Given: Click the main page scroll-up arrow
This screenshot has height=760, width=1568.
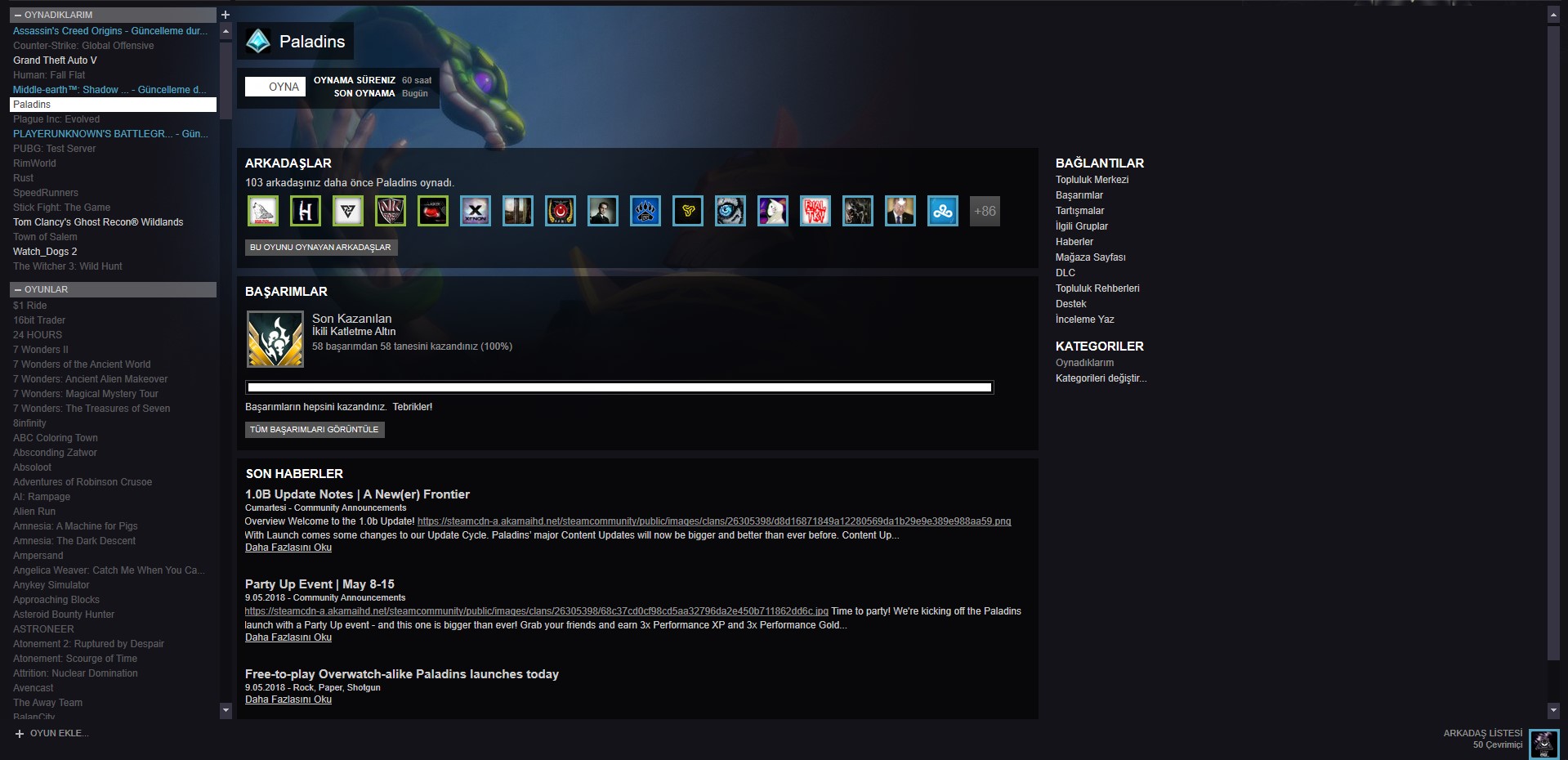Looking at the screenshot, I should tap(1553, 15).
